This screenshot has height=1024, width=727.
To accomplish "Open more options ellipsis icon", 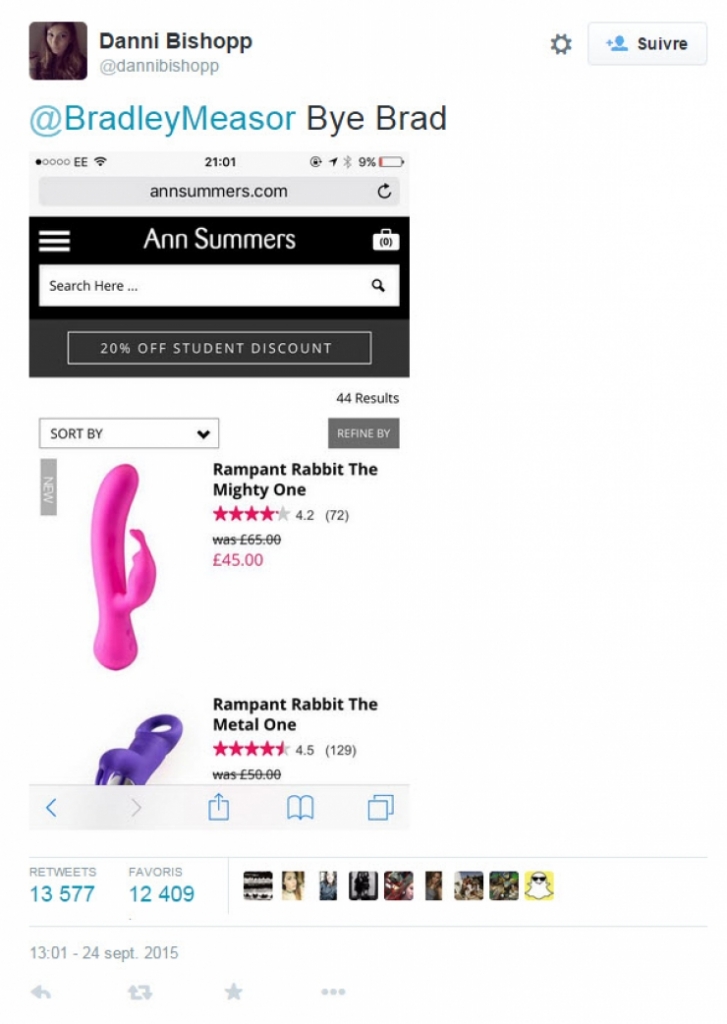I will click(x=333, y=992).
